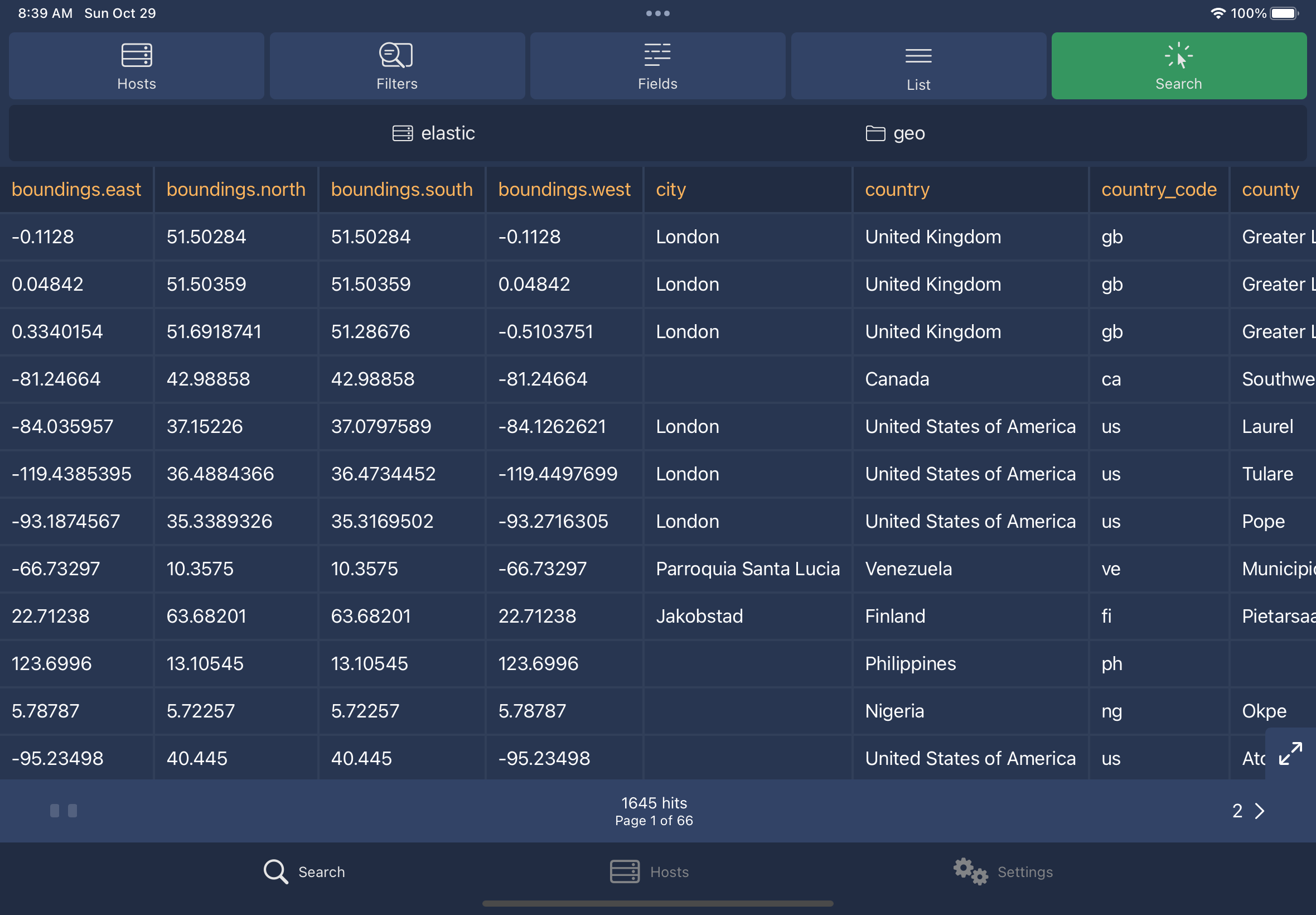Run the green Search button
The image size is (1316, 915).
pos(1178,66)
